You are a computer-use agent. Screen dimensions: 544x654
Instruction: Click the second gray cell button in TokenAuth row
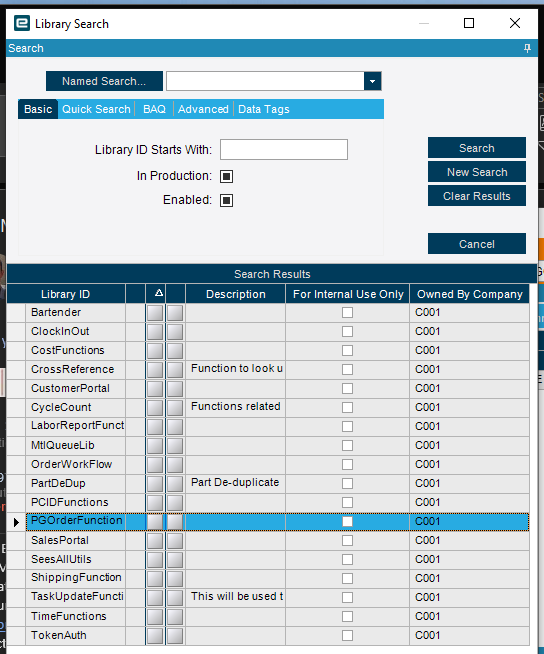pos(175,636)
